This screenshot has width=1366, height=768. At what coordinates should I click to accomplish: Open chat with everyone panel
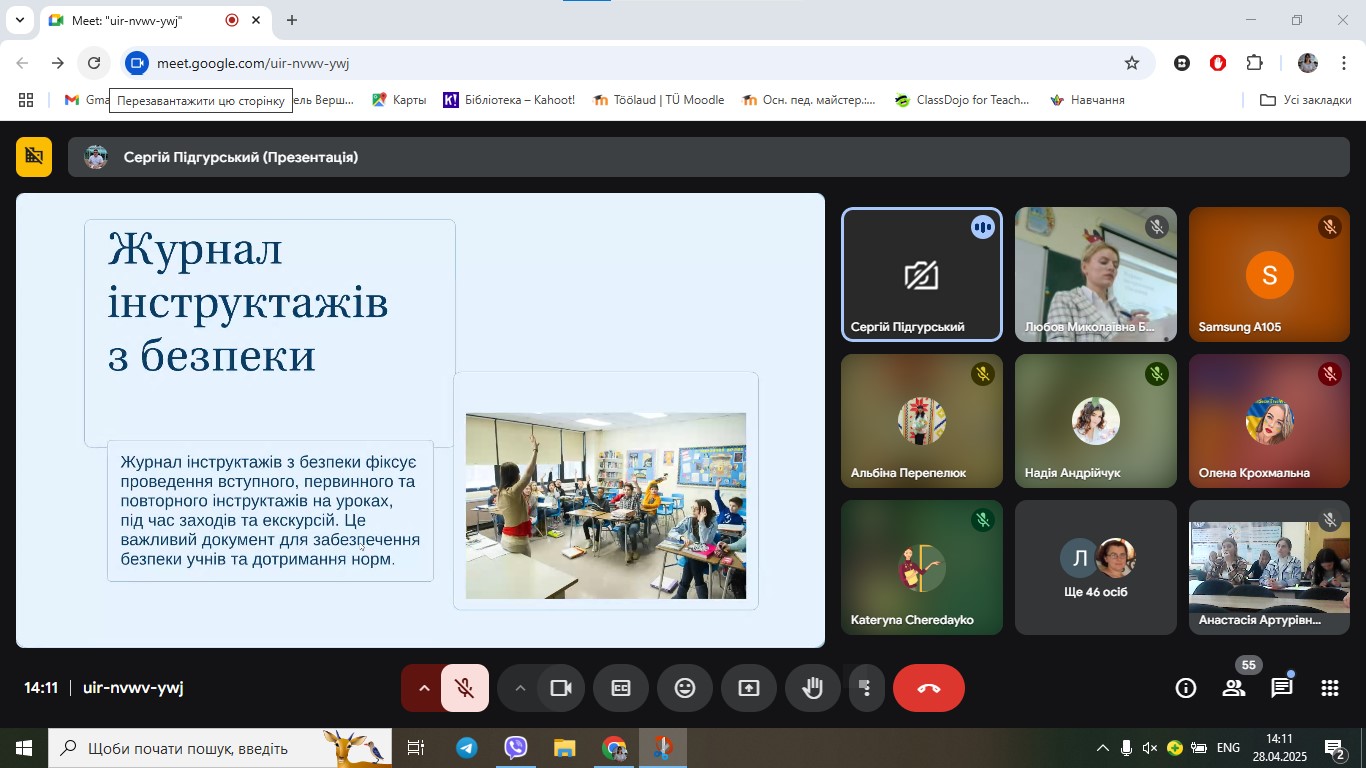click(x=1282, y=688)
